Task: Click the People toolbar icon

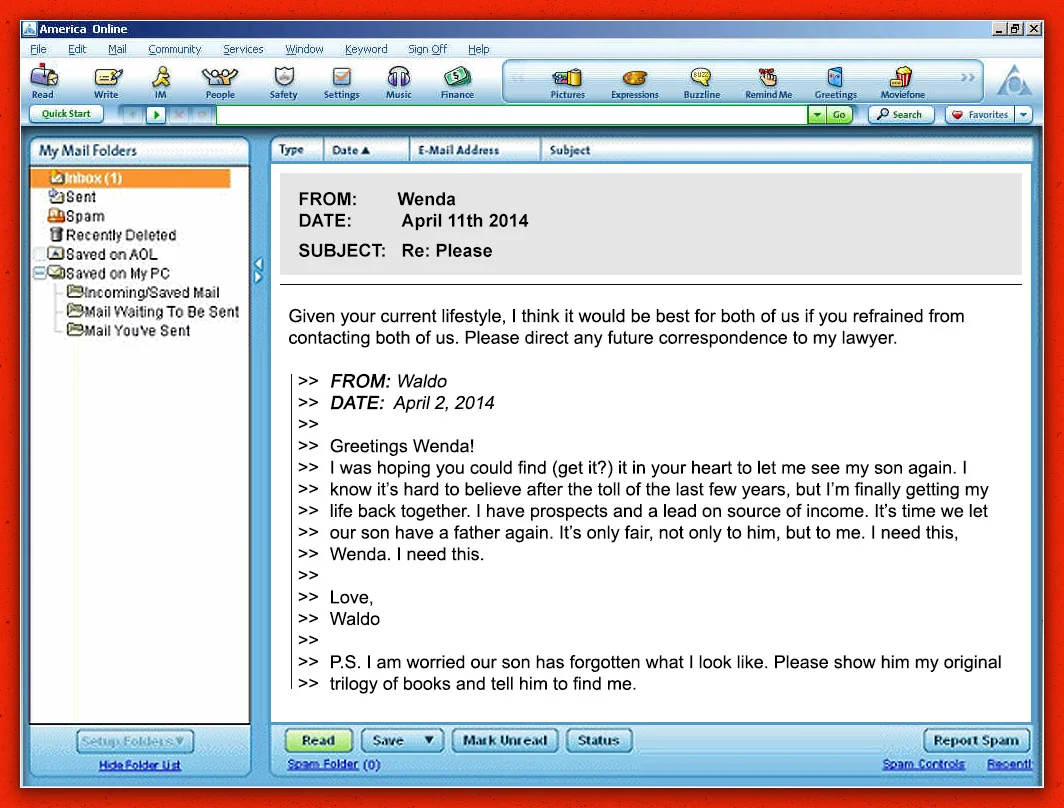Action: coord(220,81)
